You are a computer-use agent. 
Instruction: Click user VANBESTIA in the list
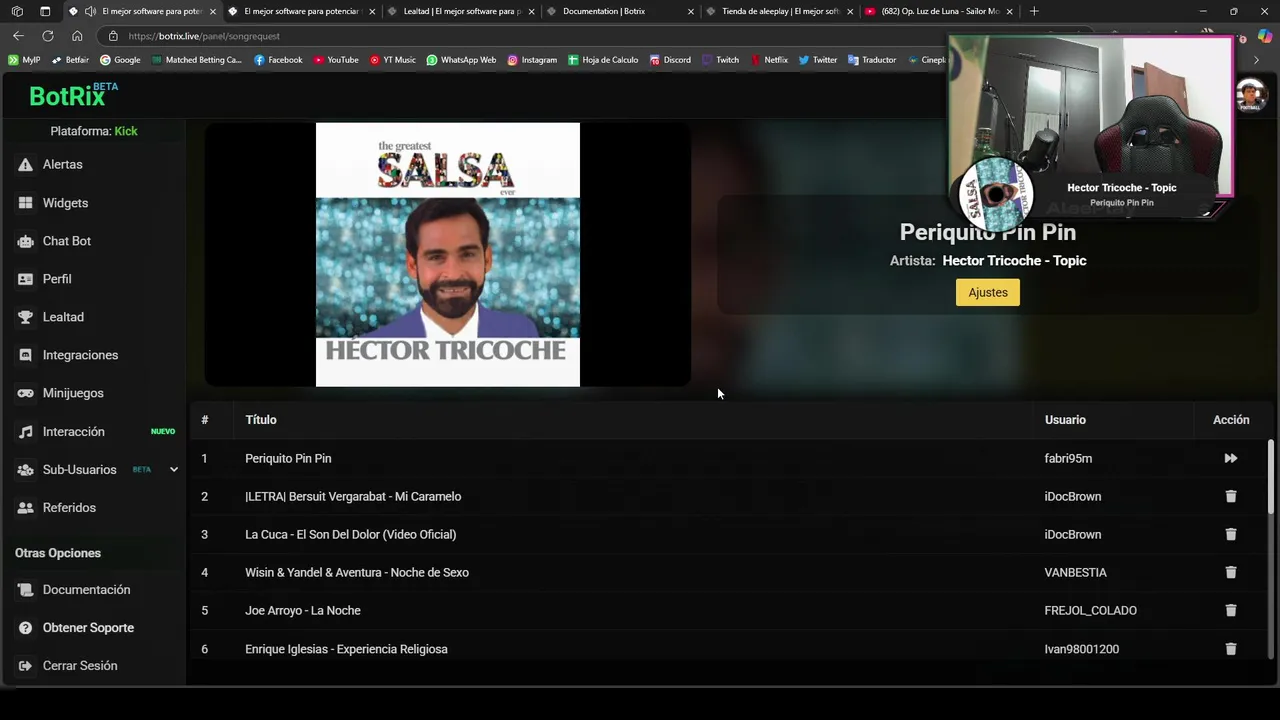(1075, 572)
